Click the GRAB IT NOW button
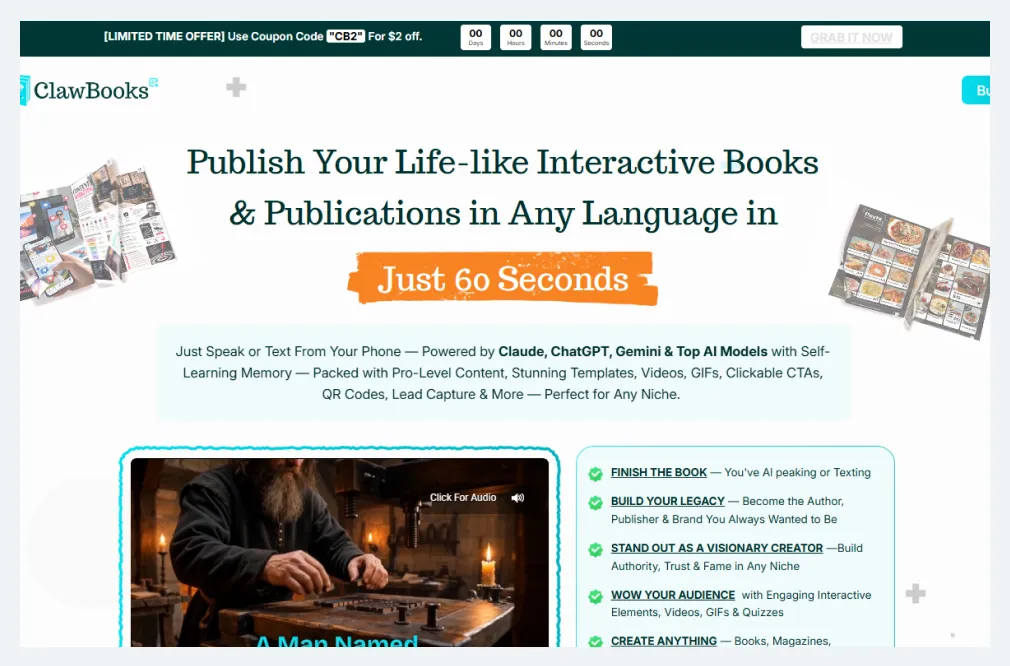 [x=851, y=37]
